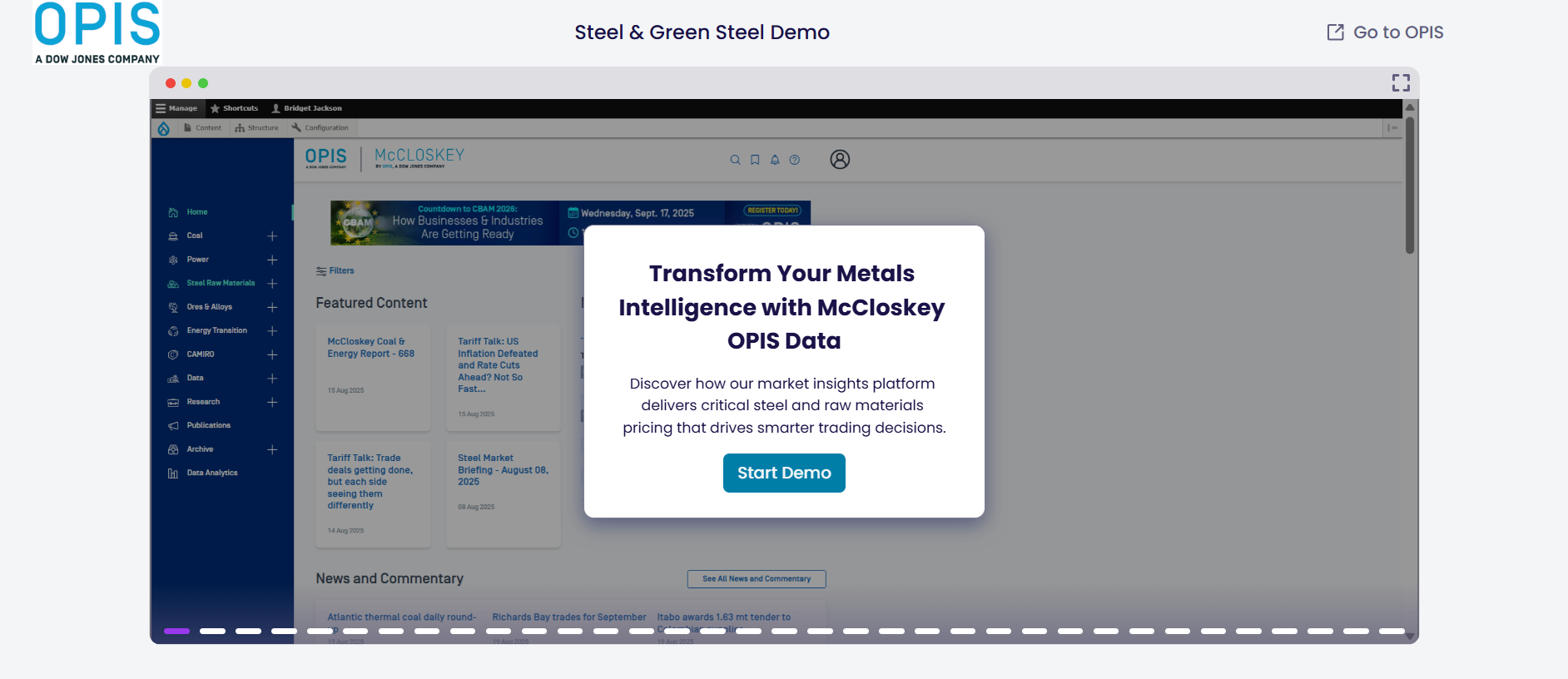This screenshot has height=679, width=1568.
Task: Follow the Go to OPIS link
Action: point(1385,32)
